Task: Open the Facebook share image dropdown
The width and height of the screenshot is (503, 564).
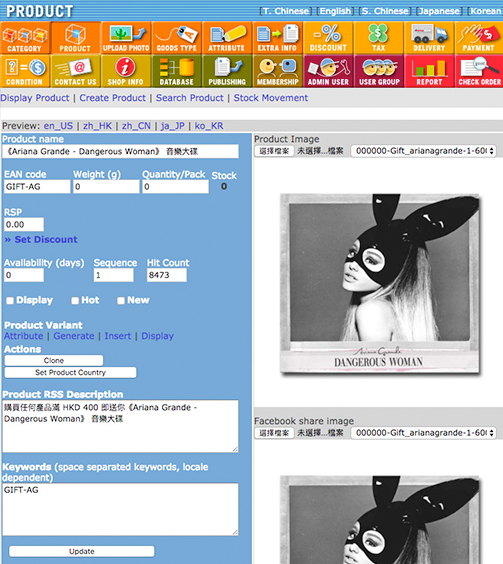Action: click(x=423, y=433)
